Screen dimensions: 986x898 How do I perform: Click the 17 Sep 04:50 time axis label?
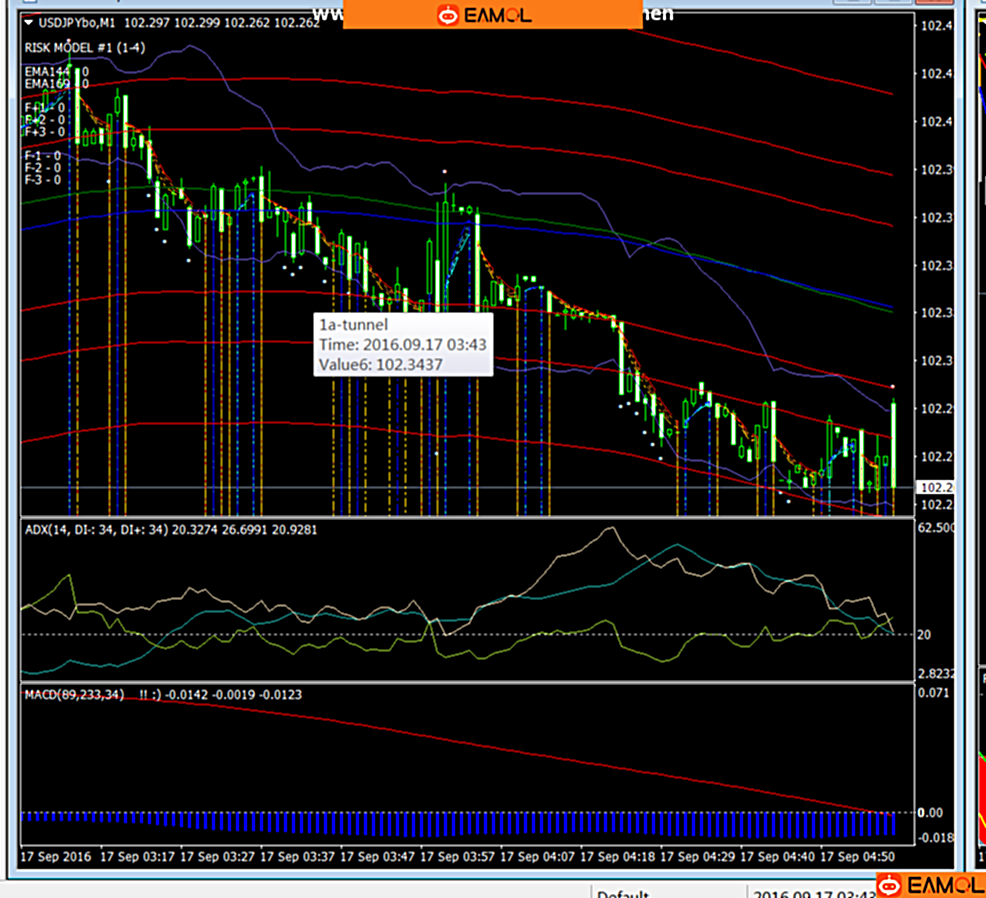[858, 858]
